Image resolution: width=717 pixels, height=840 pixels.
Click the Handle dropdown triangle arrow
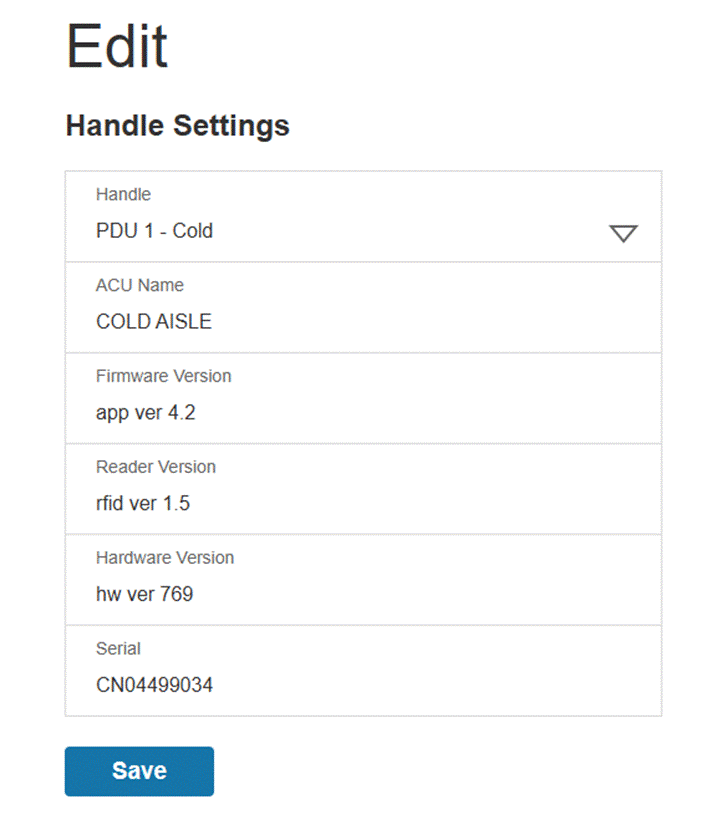622,234
